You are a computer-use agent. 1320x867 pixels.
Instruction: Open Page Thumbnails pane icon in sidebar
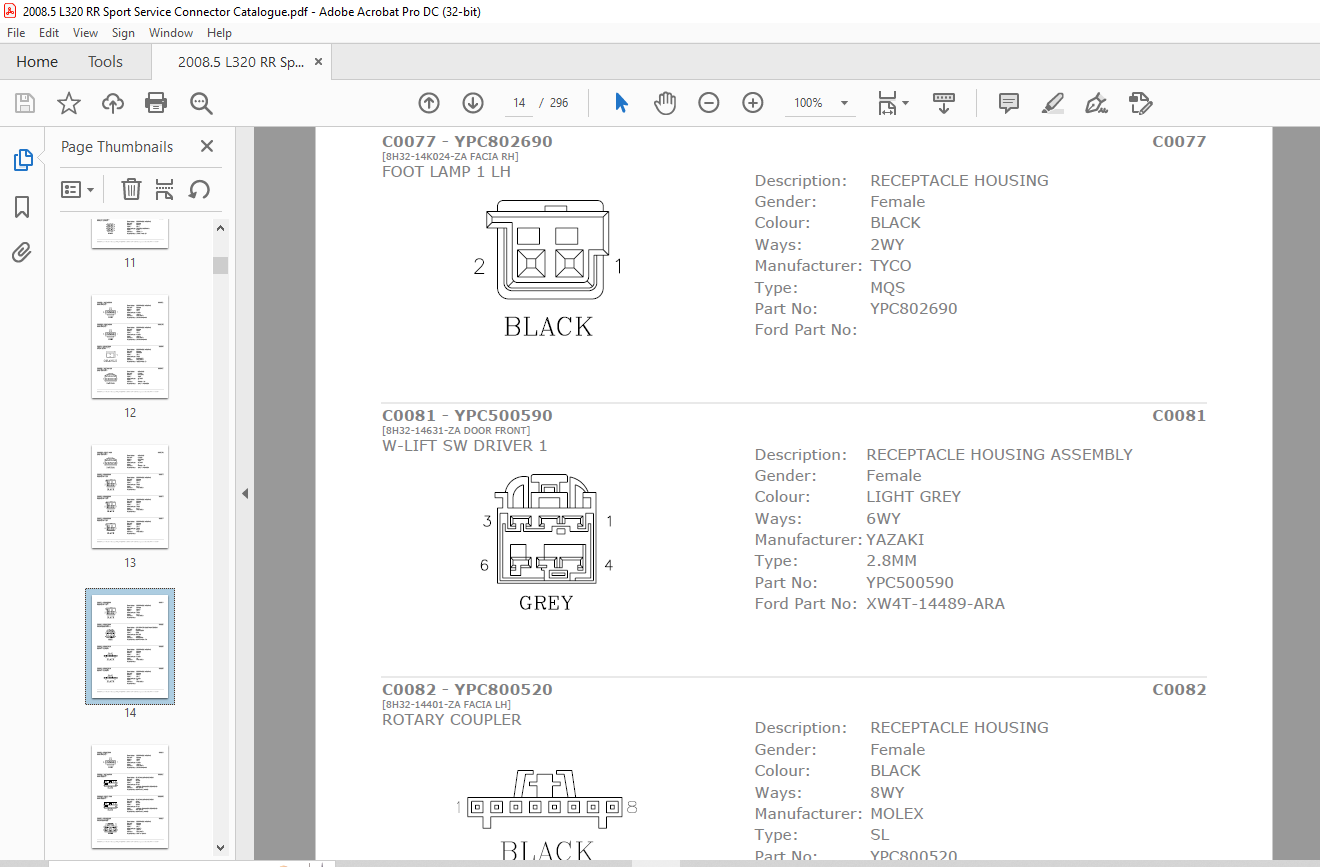(x=22, y=160)
